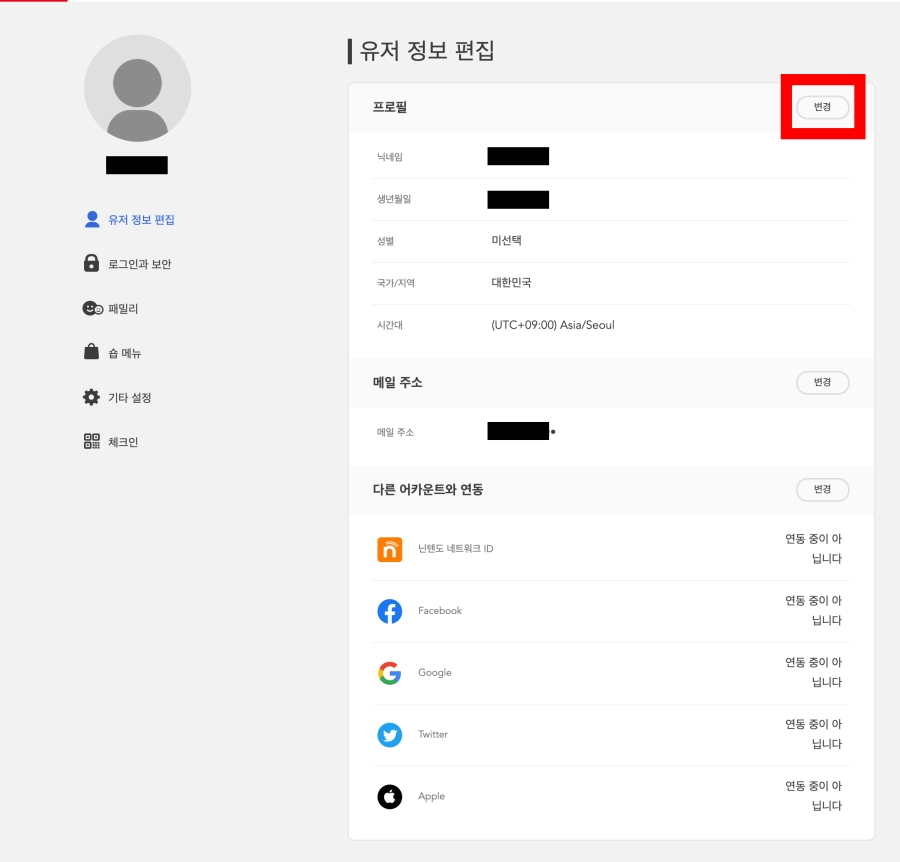Screen dimensions: 900x862
Task: Click the shopping bag icon for 숍 메뉴
Action: tap(92, 352)
